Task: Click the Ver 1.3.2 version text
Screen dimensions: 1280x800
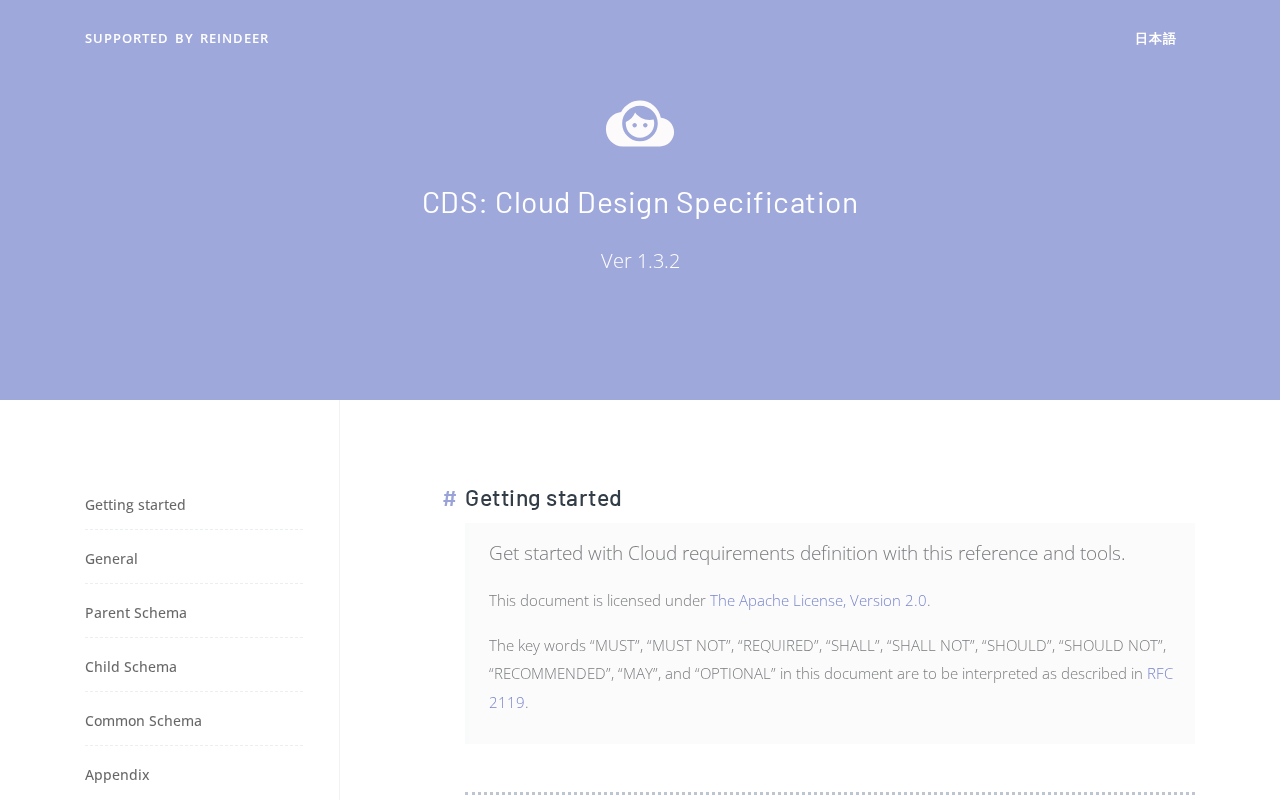Action: (x=640, y=261)
